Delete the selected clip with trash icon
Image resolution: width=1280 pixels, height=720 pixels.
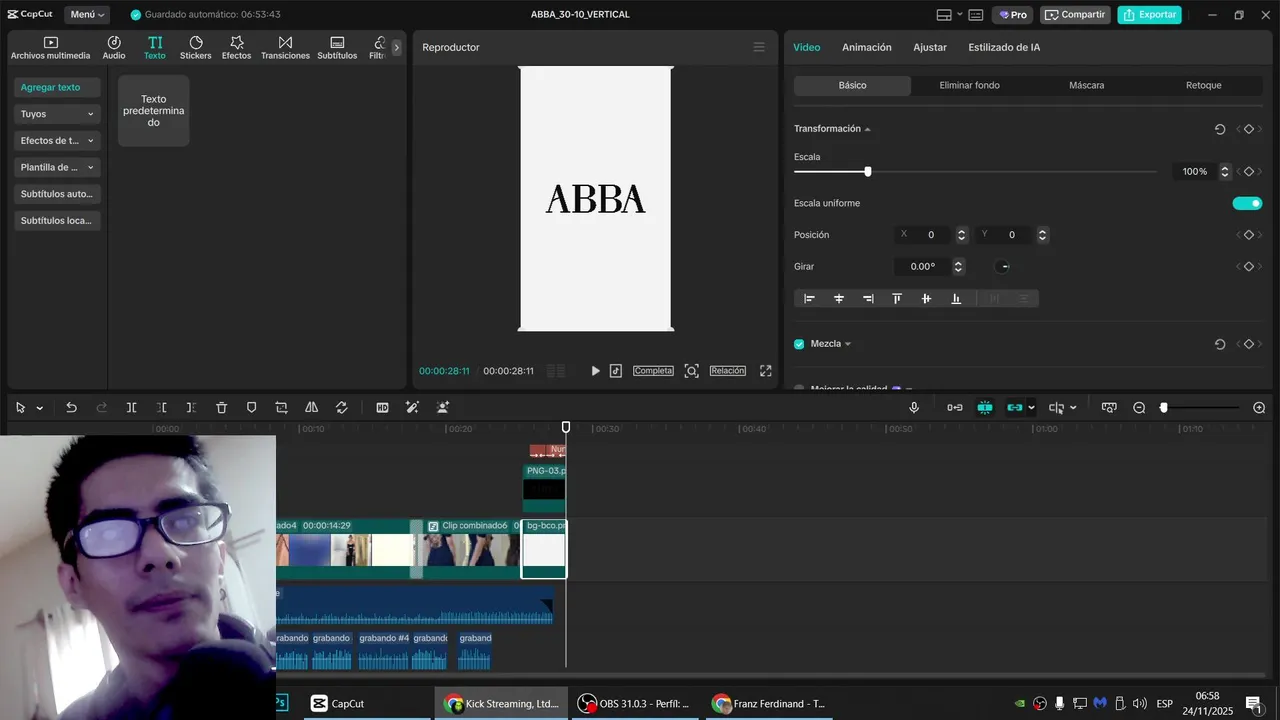pyautogui.click(x=222, y=408)
